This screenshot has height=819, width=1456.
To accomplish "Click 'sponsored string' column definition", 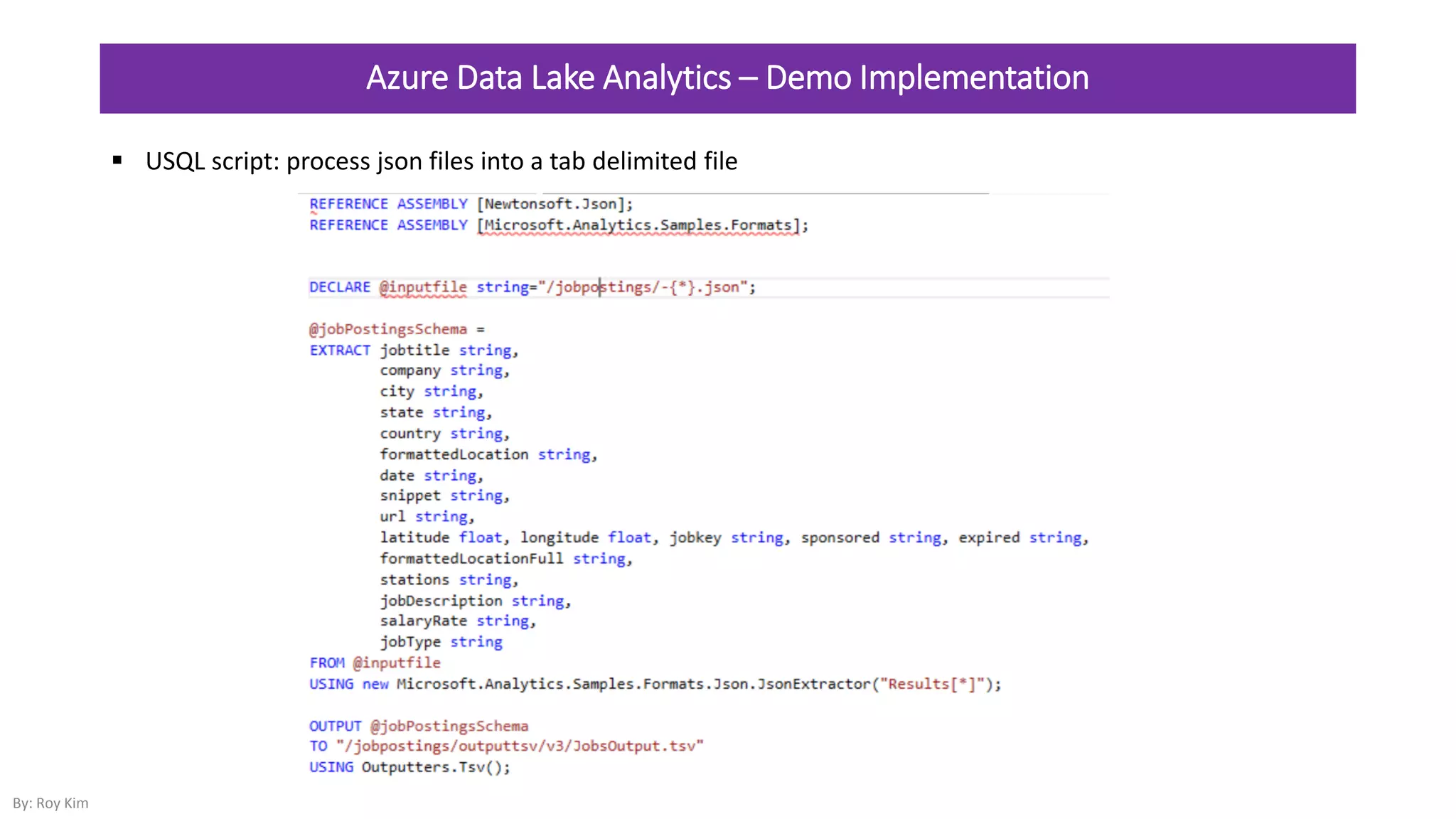I will (871, 538).
